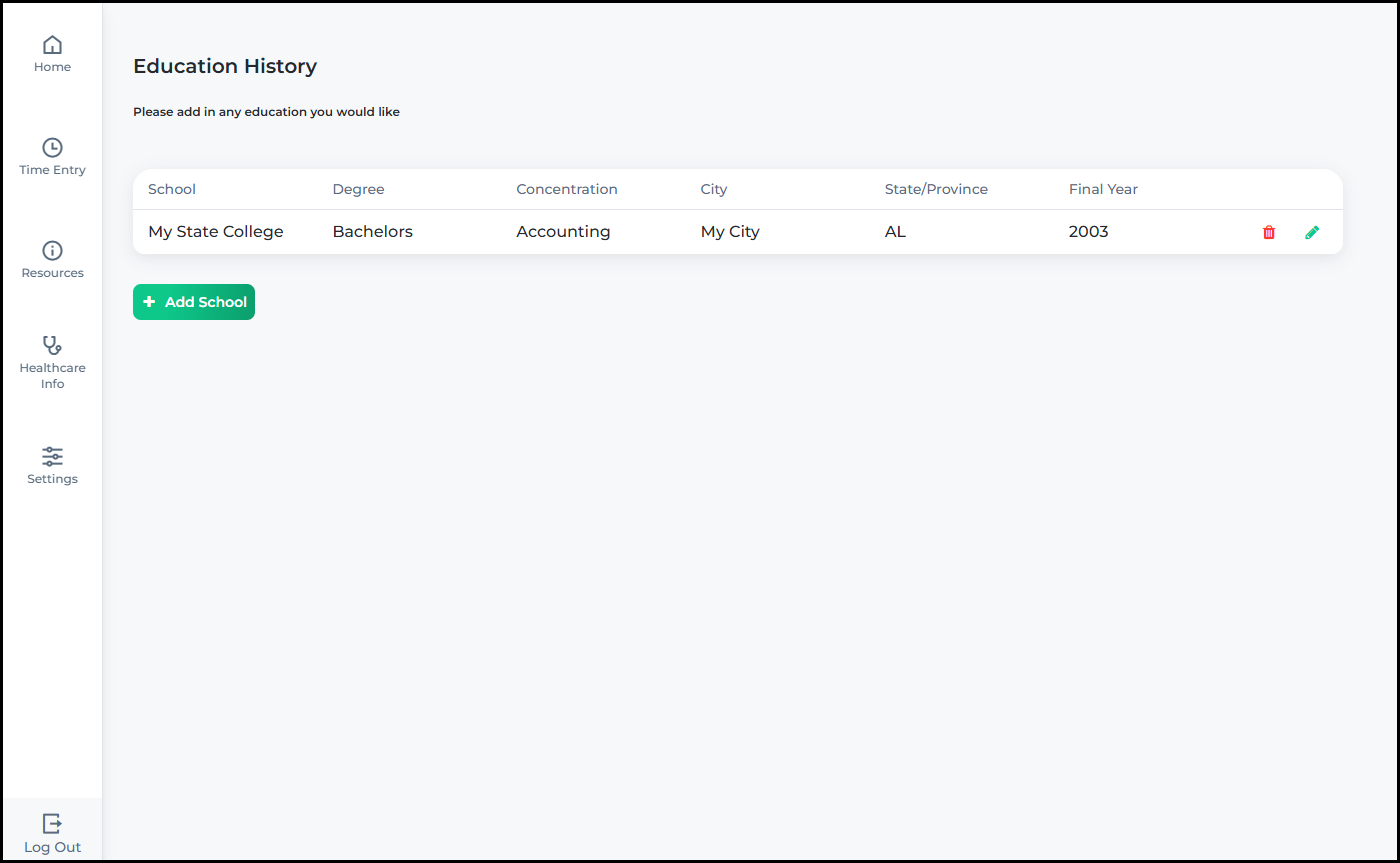The image size is (1400, 863).
Task: Click the Education History heading
Action: (x=225, y=66)
